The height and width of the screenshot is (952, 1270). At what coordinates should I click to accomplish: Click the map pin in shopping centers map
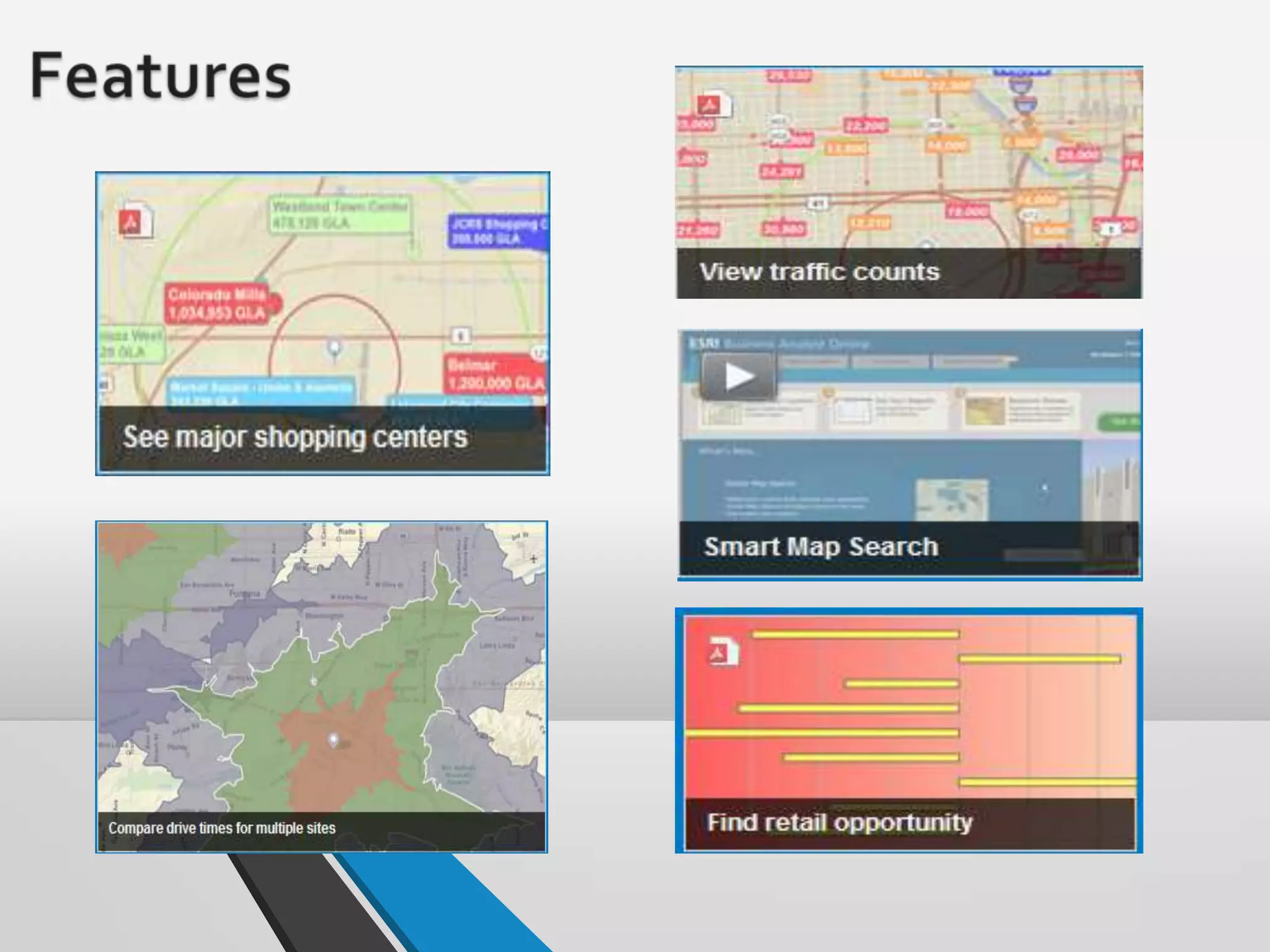click(x=335, y=349)
